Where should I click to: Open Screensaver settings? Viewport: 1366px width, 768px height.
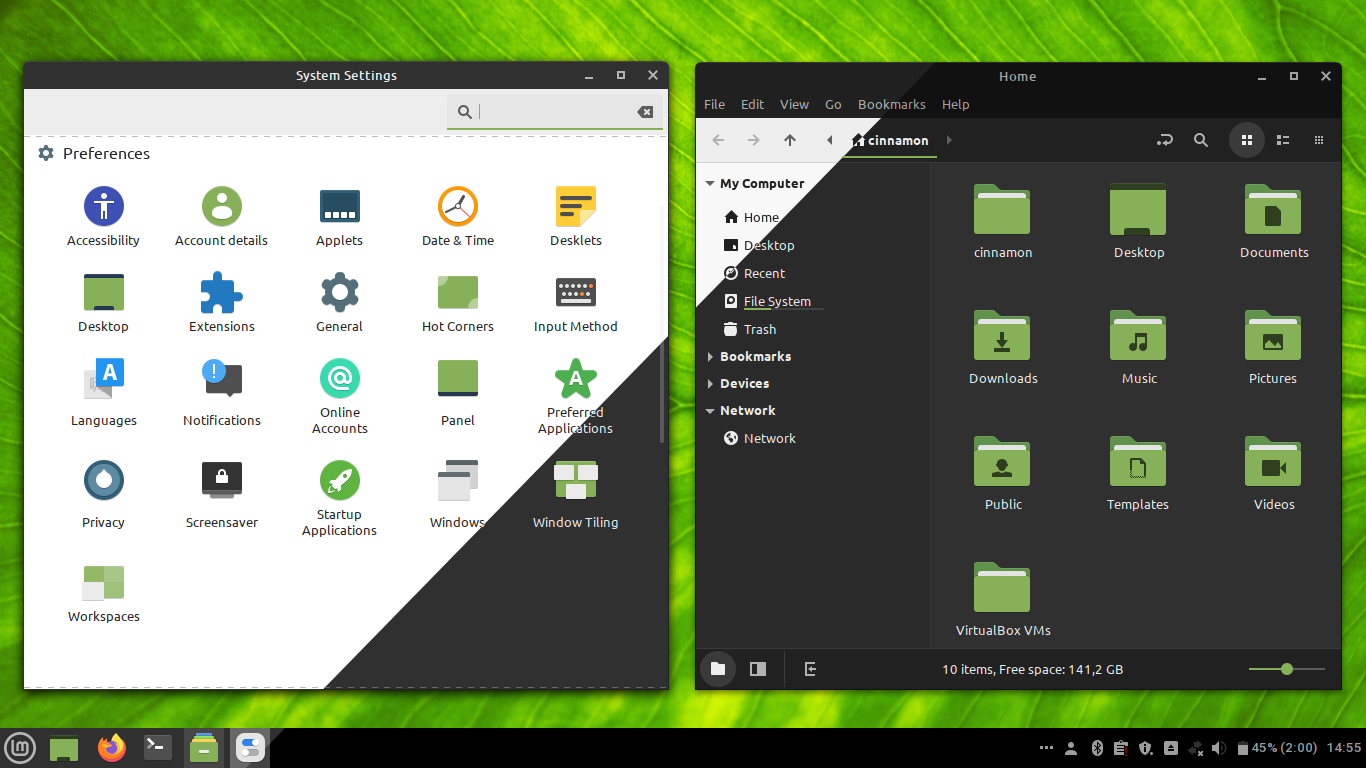[222, 495]
